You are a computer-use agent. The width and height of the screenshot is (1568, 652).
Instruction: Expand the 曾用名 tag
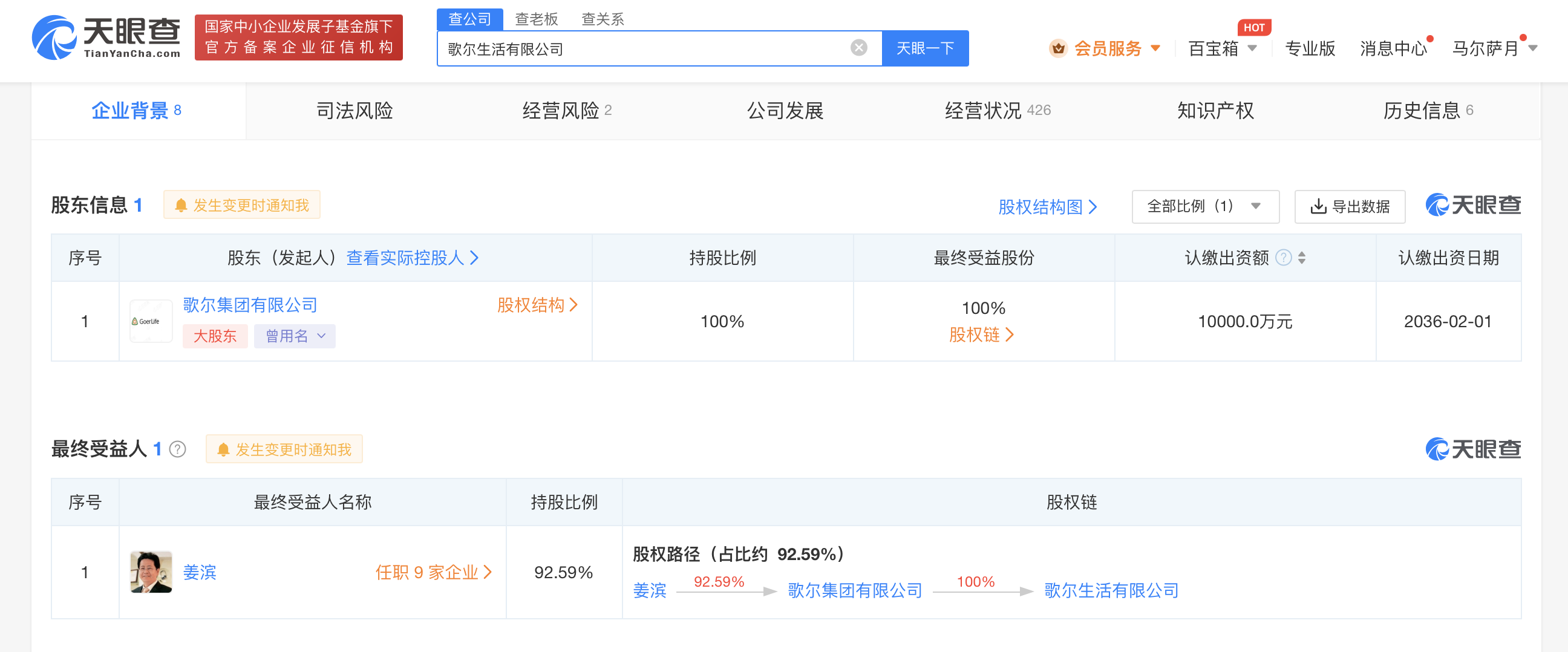(x=294, y=336)
